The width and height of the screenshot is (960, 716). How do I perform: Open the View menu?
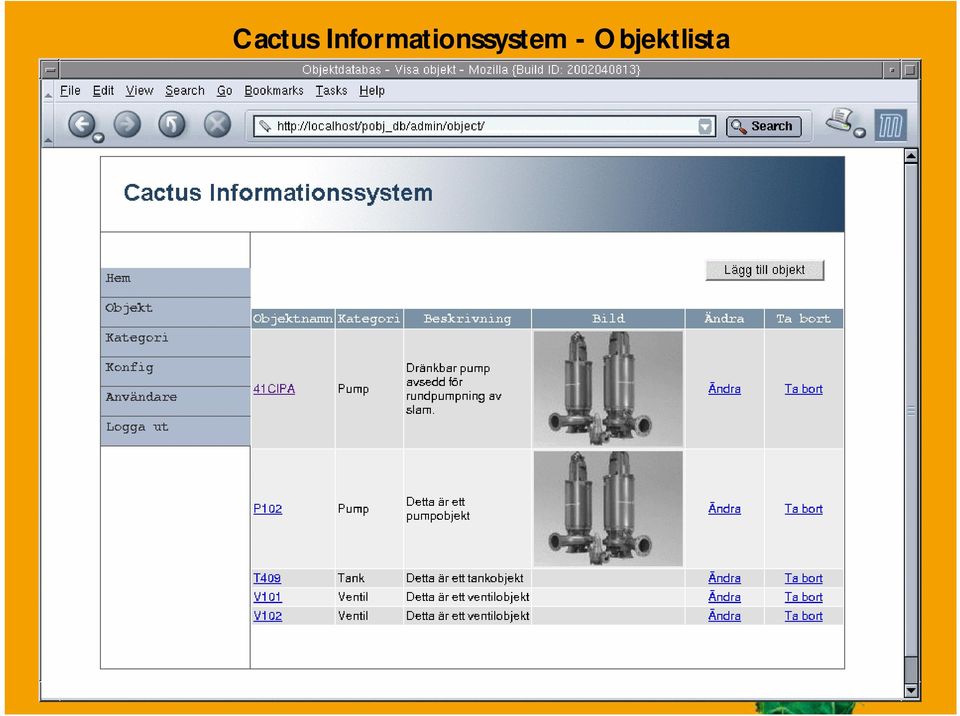click(139, 91)
